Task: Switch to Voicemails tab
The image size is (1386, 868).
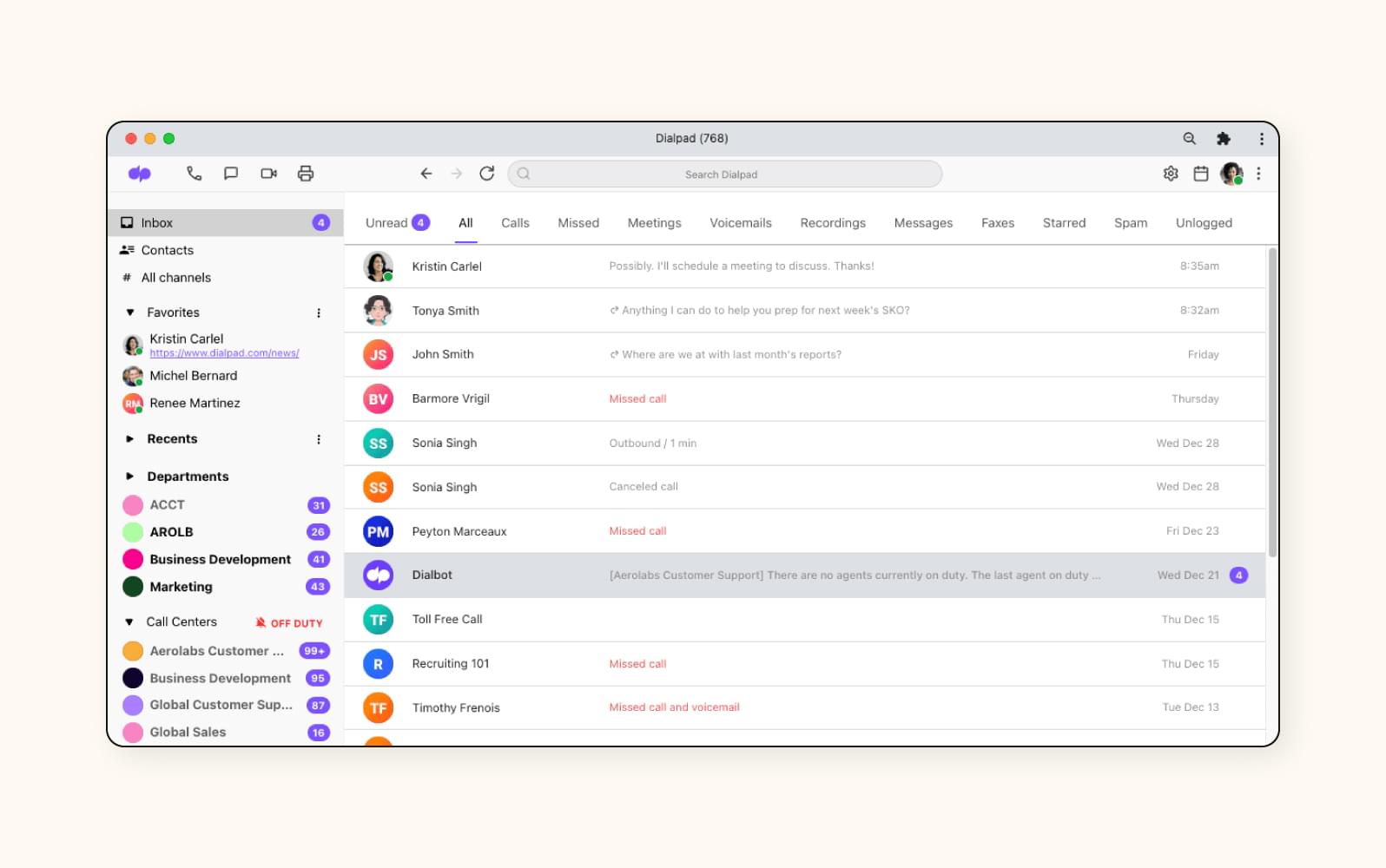Action: (741, 223)
